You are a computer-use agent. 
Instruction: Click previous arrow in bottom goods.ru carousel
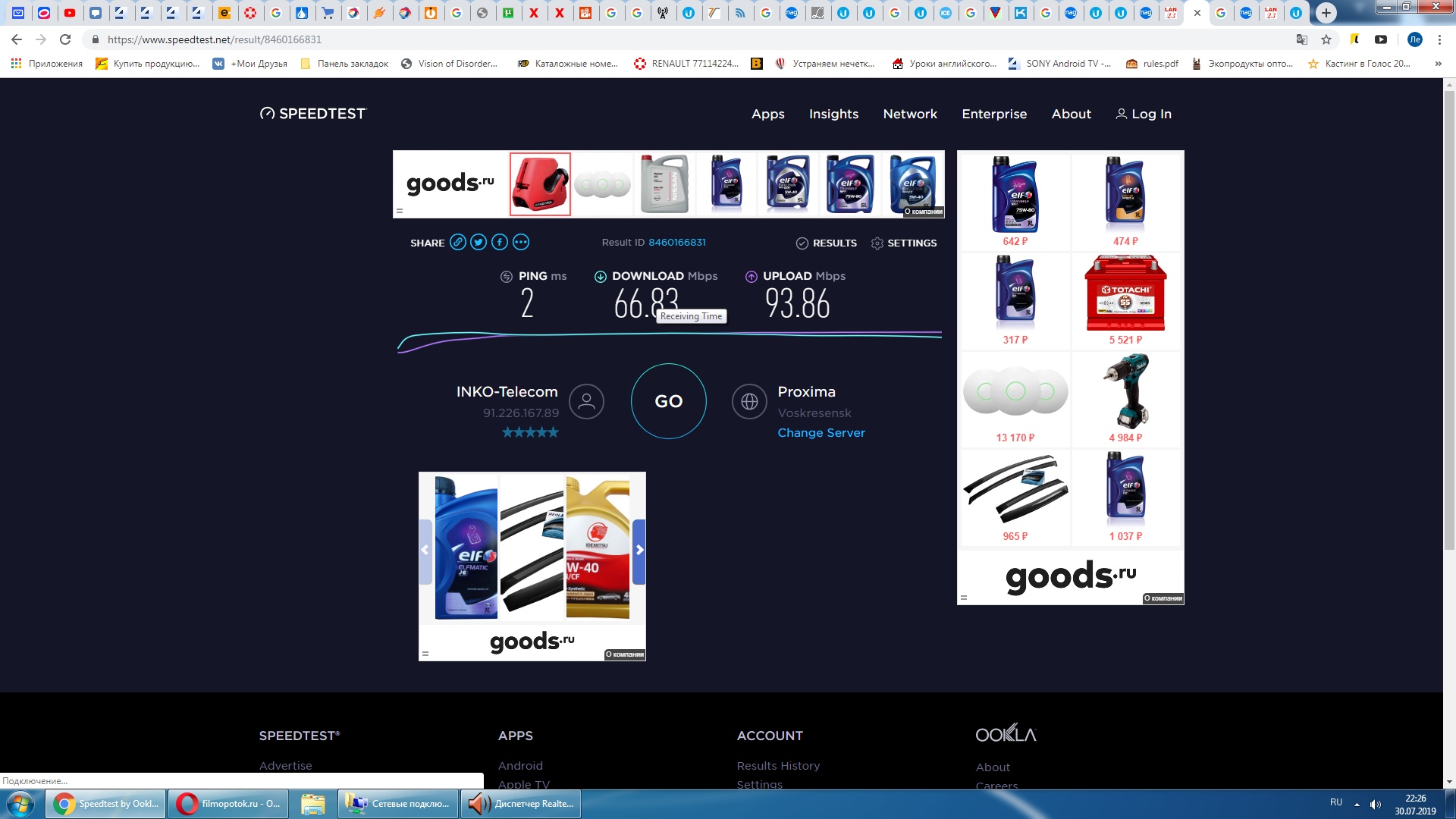(425, 551)
